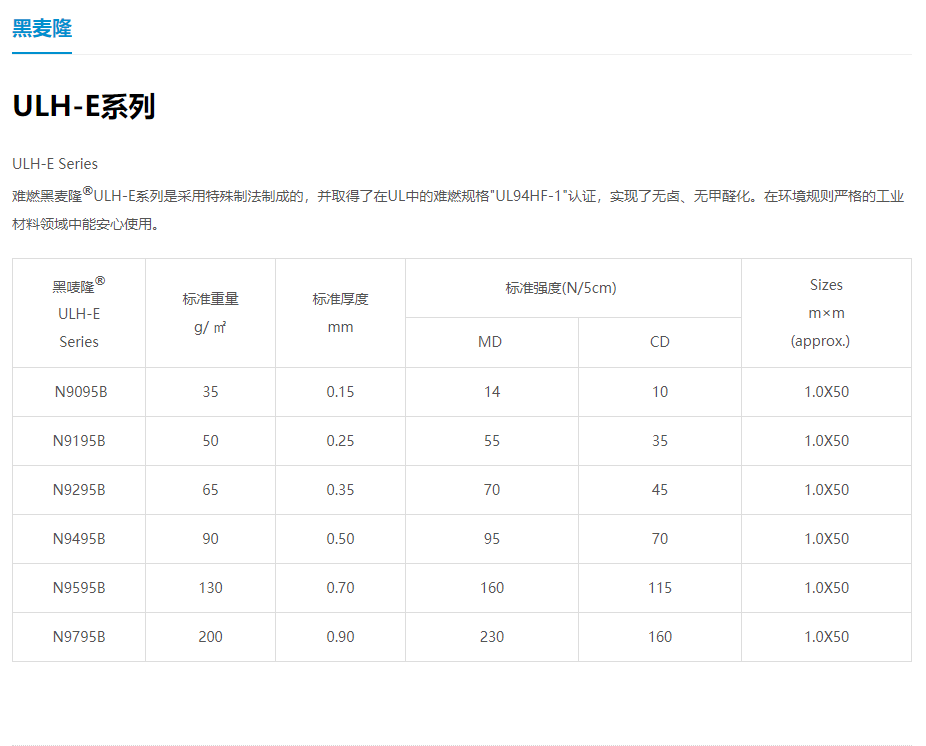Screen dimensions: 926x746
Task: Click the Sizes m×m header
Action: [x=826, y=313]
